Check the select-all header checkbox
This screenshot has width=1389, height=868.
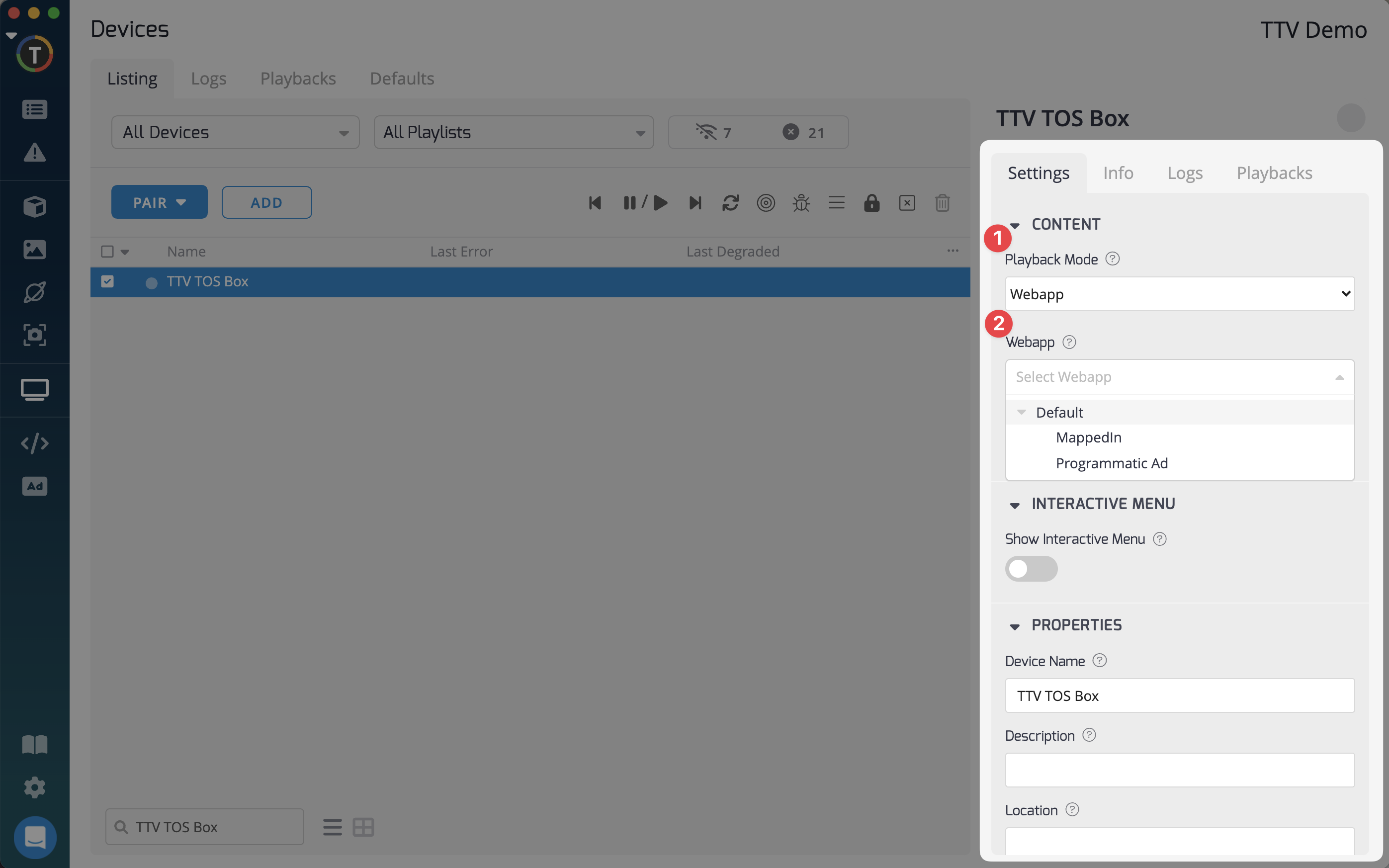[107, 252]
